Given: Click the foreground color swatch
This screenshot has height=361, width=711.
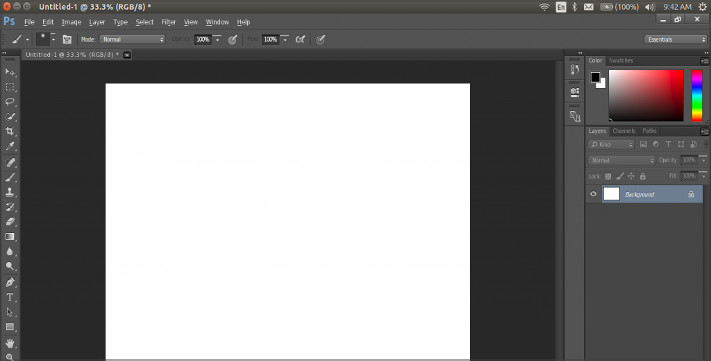Looking at the screenshot, I should [x=595, y=77].
